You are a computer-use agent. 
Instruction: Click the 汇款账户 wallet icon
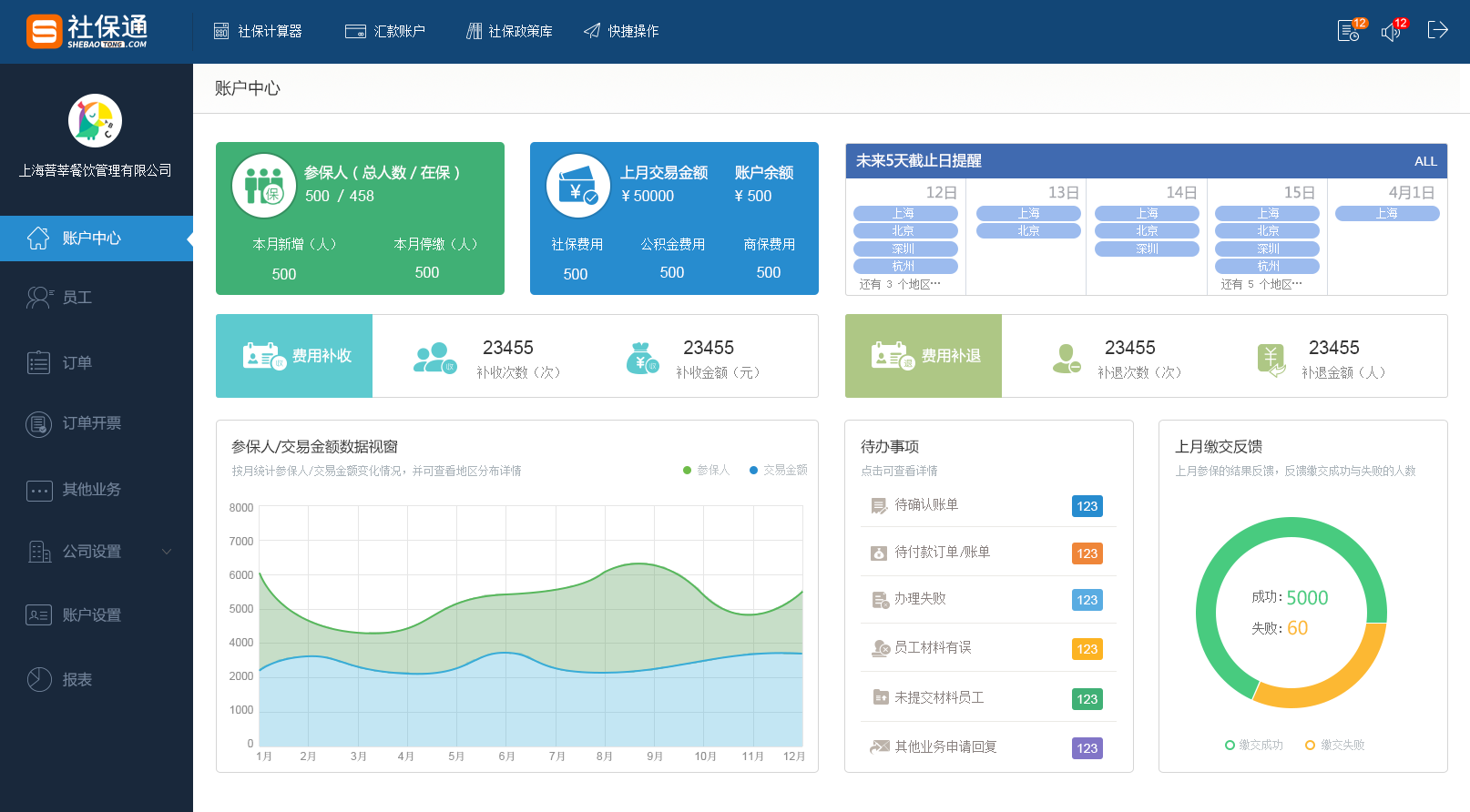pos(355,31)
